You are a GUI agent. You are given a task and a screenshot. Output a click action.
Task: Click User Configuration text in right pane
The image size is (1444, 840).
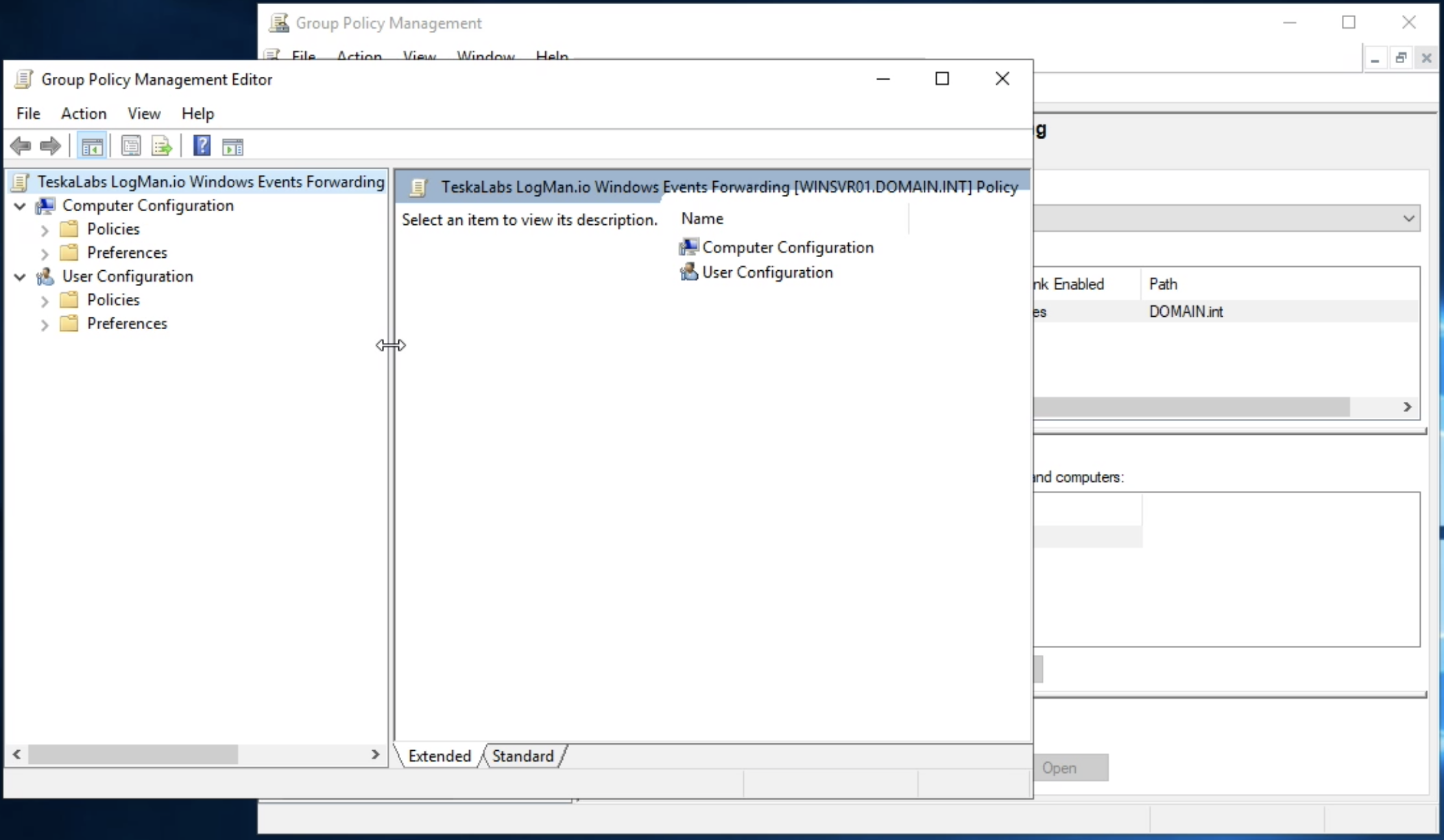tap(767, 272)
